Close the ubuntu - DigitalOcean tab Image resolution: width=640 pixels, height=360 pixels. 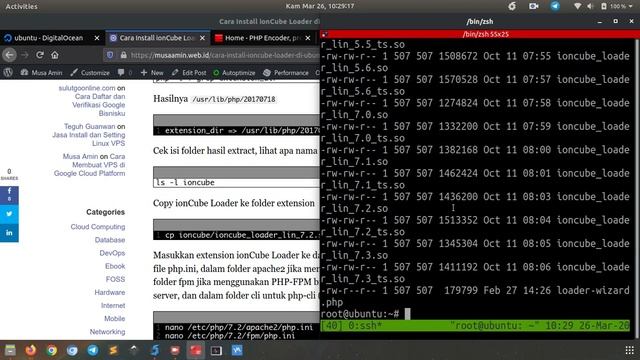[x=97, y=38]
